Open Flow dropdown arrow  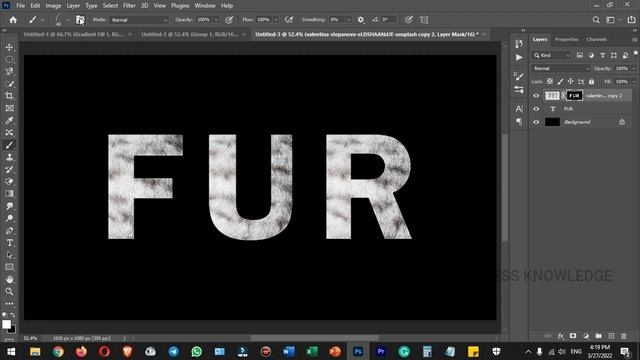pos(276,20)
